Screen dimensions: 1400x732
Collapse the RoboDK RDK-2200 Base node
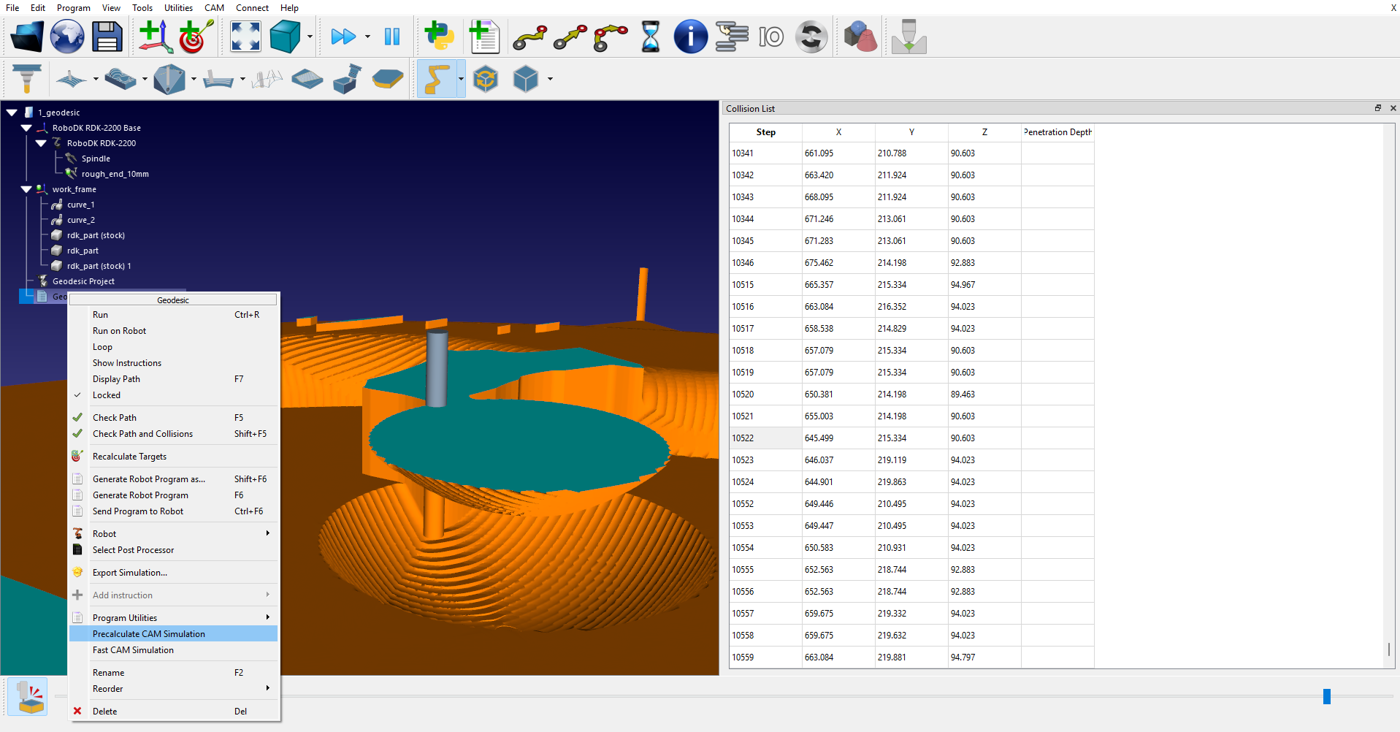pyautogui.click(x=26, y=128)
